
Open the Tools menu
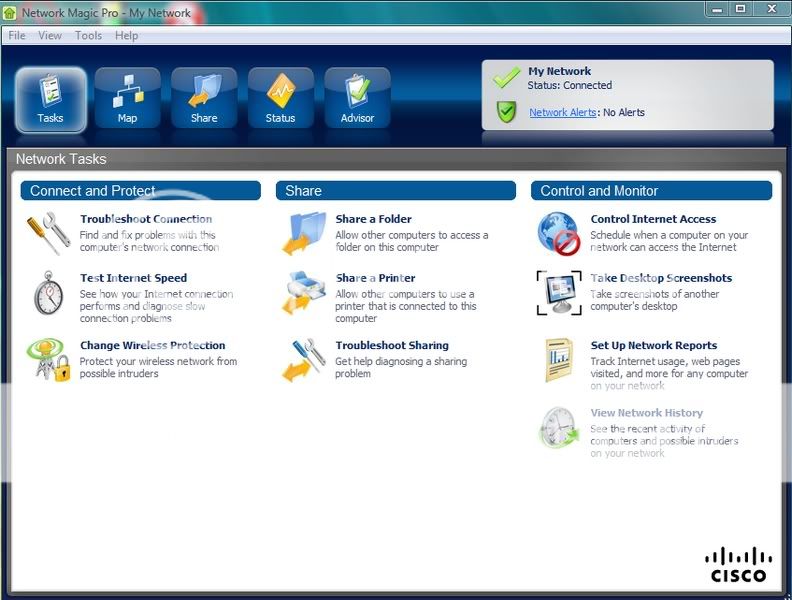click(88, 36)
